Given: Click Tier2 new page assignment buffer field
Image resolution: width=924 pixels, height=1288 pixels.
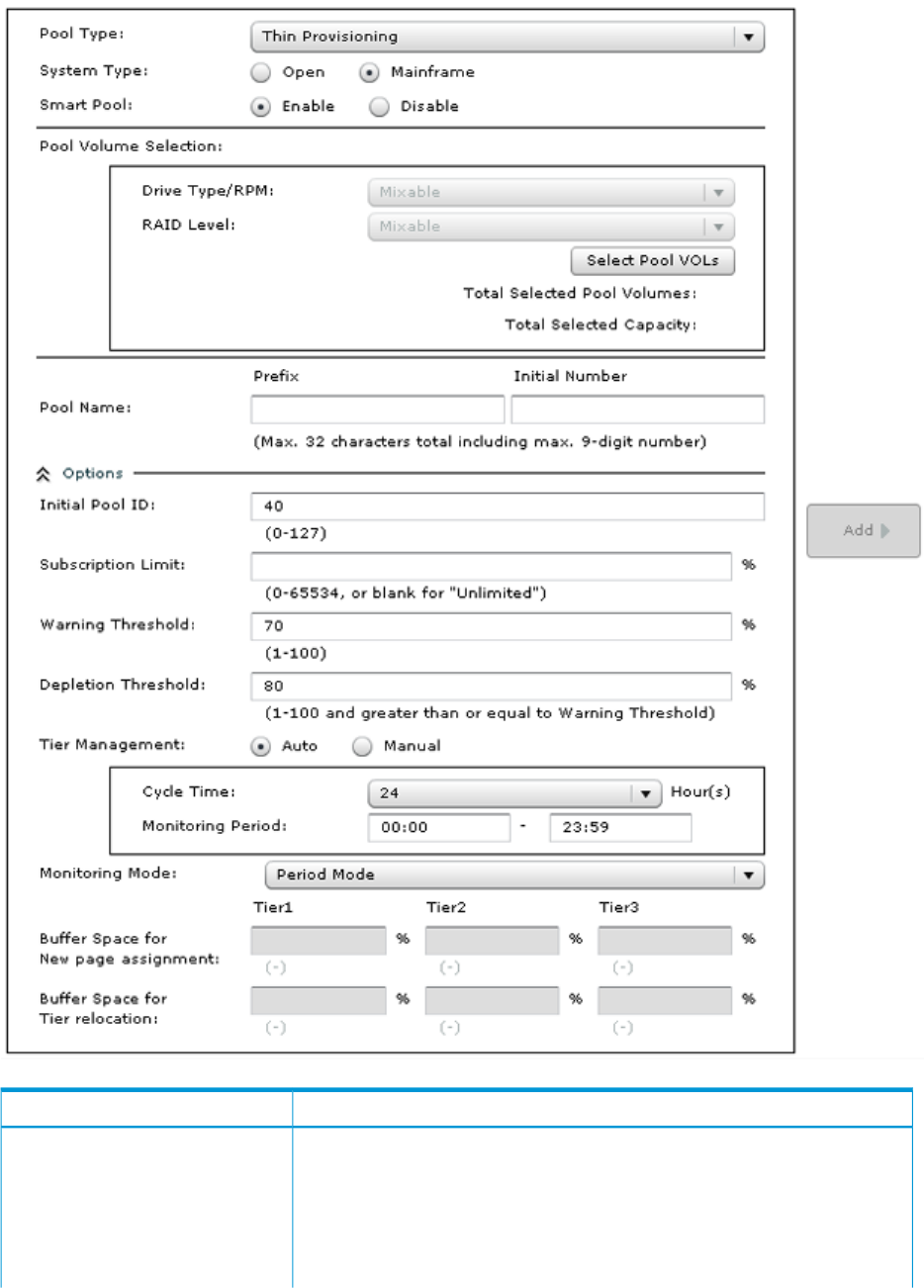Looking at the screenshot, I should (x=492, y=940).
